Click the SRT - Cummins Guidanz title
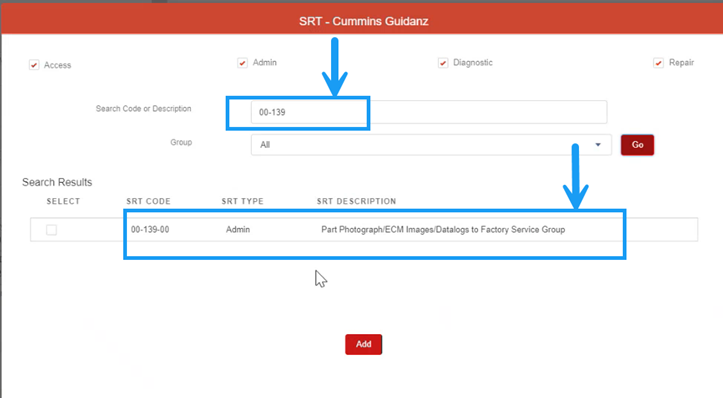The image size is (723, 398). point(364,21)
